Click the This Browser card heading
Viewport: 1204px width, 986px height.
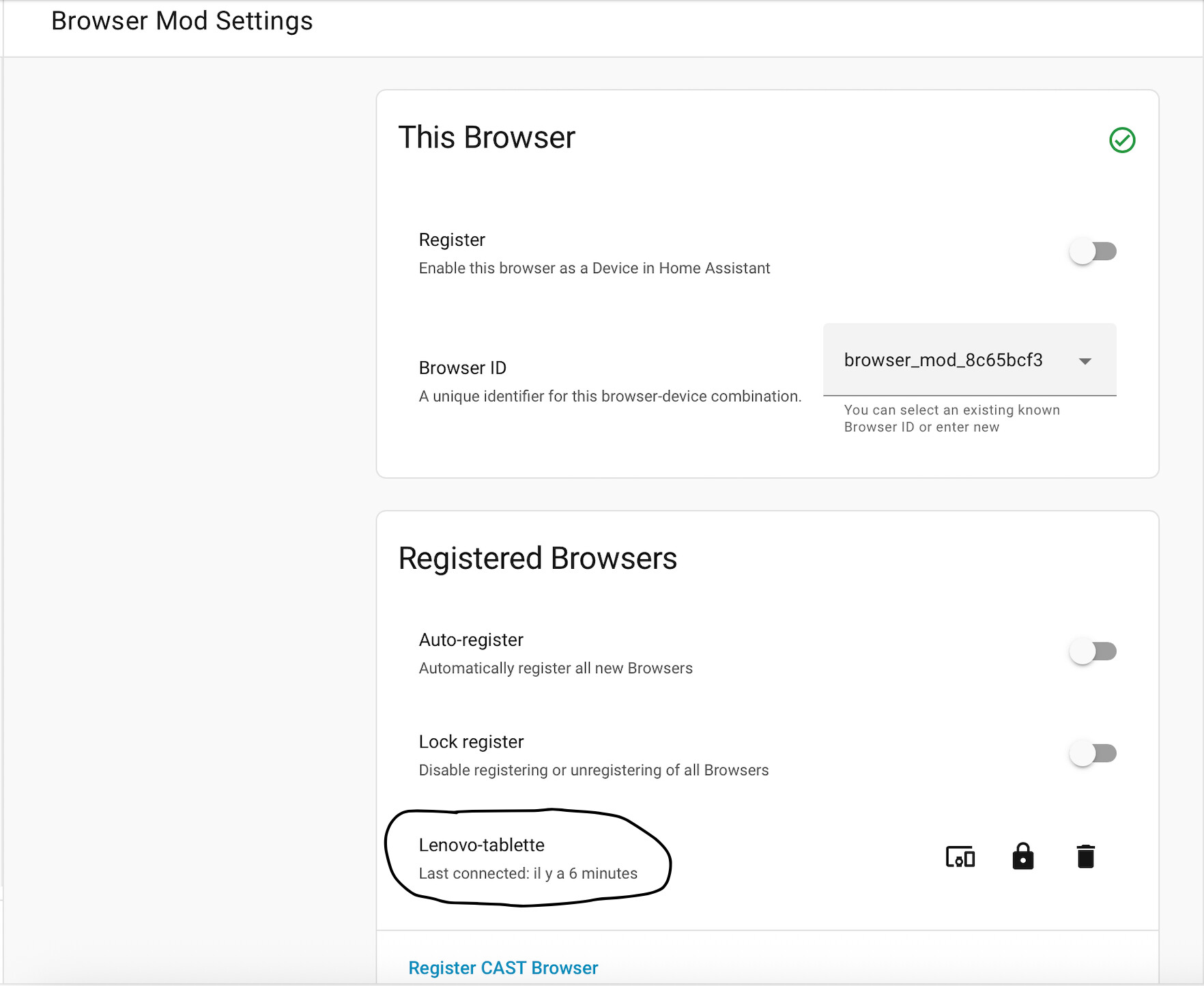(x=487, y=137)
